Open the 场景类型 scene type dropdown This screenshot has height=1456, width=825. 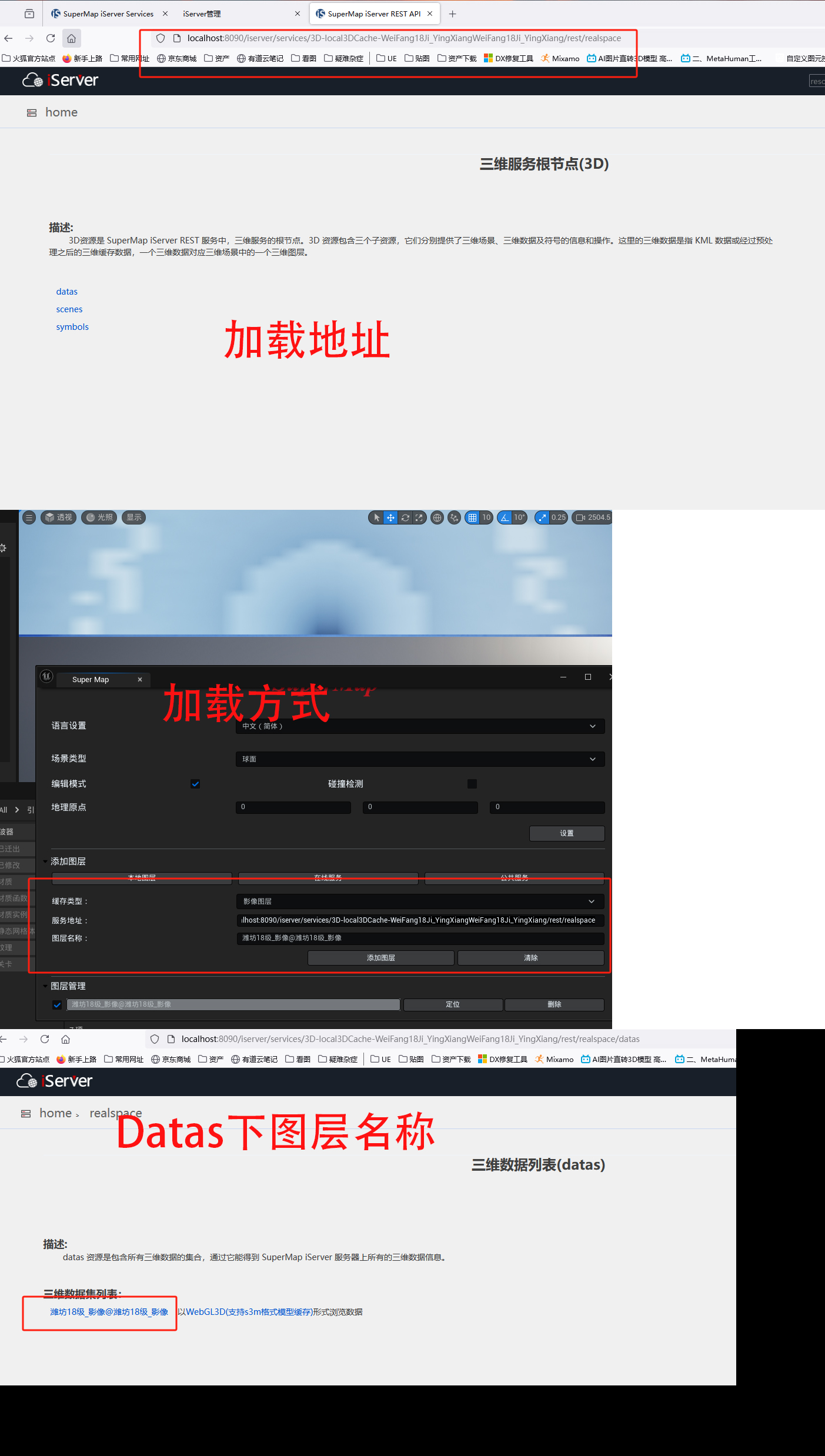[x=420, y=759]
